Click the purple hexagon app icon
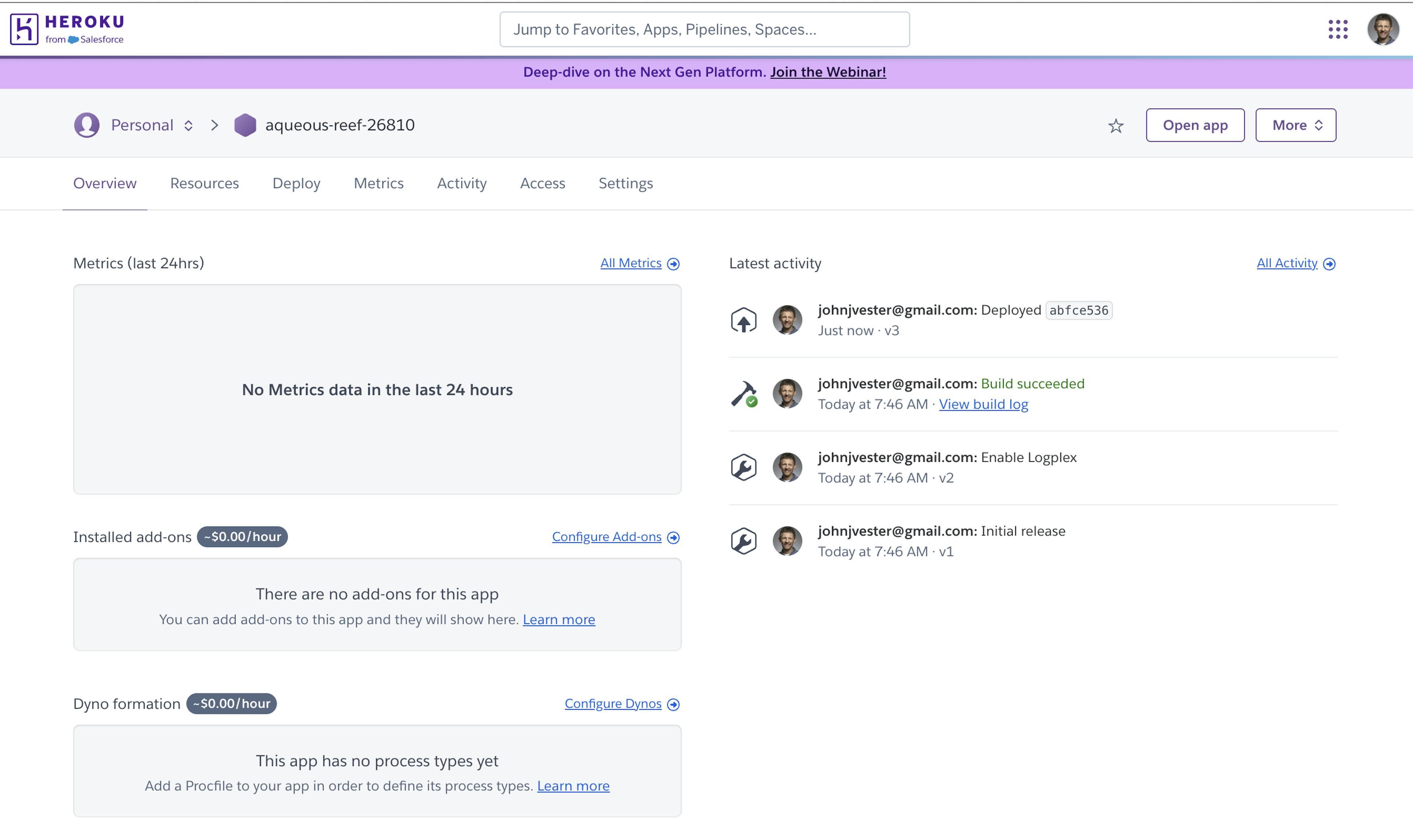 coord(245,125)
